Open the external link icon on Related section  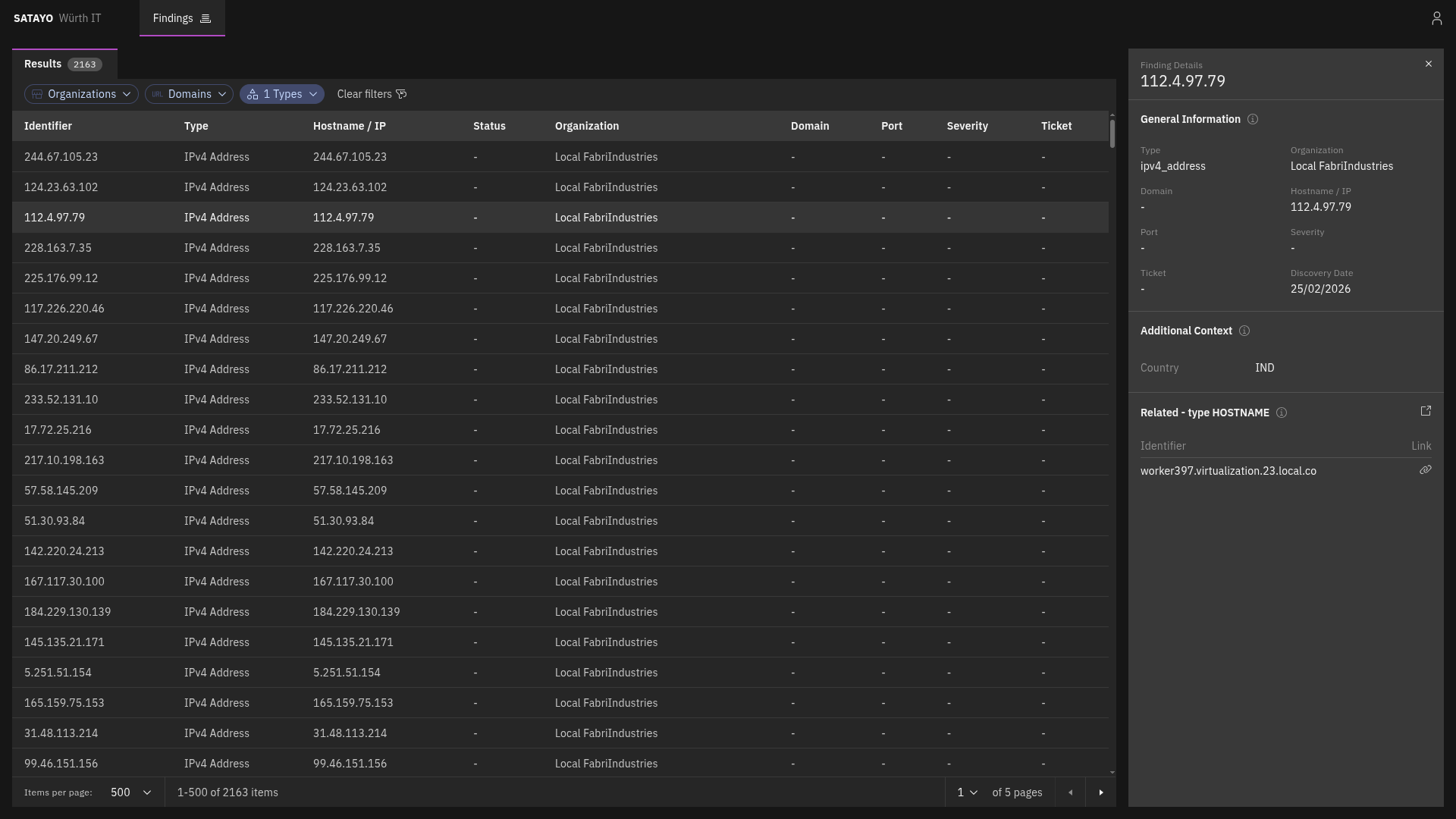click(x=1426, y=411)
